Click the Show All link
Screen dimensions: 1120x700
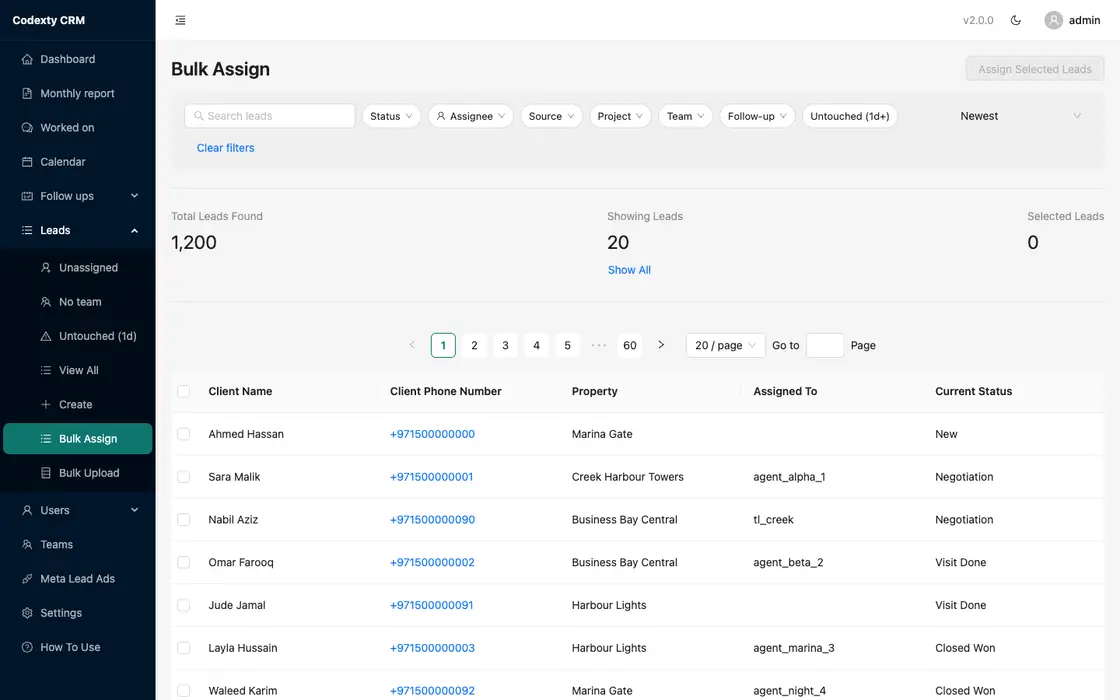pyautogui.click(x=629, y=270)
